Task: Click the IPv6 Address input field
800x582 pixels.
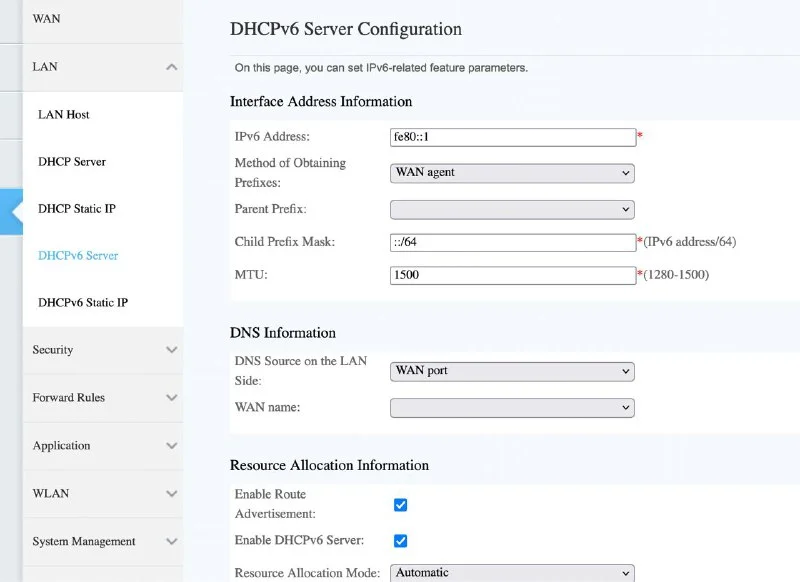Action: pos(512,137)
